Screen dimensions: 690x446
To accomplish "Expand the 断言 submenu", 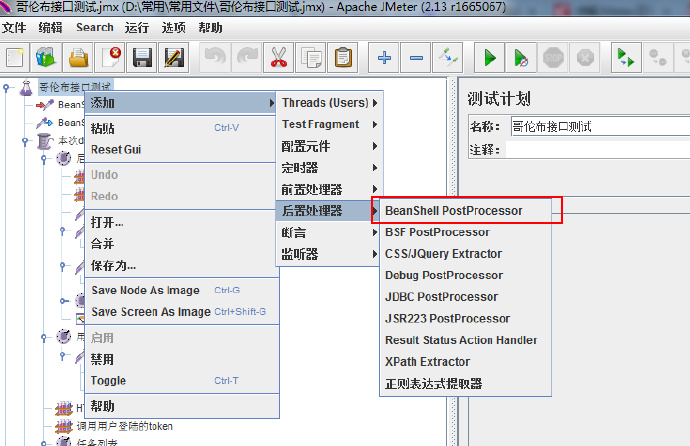I will point(329,232).
